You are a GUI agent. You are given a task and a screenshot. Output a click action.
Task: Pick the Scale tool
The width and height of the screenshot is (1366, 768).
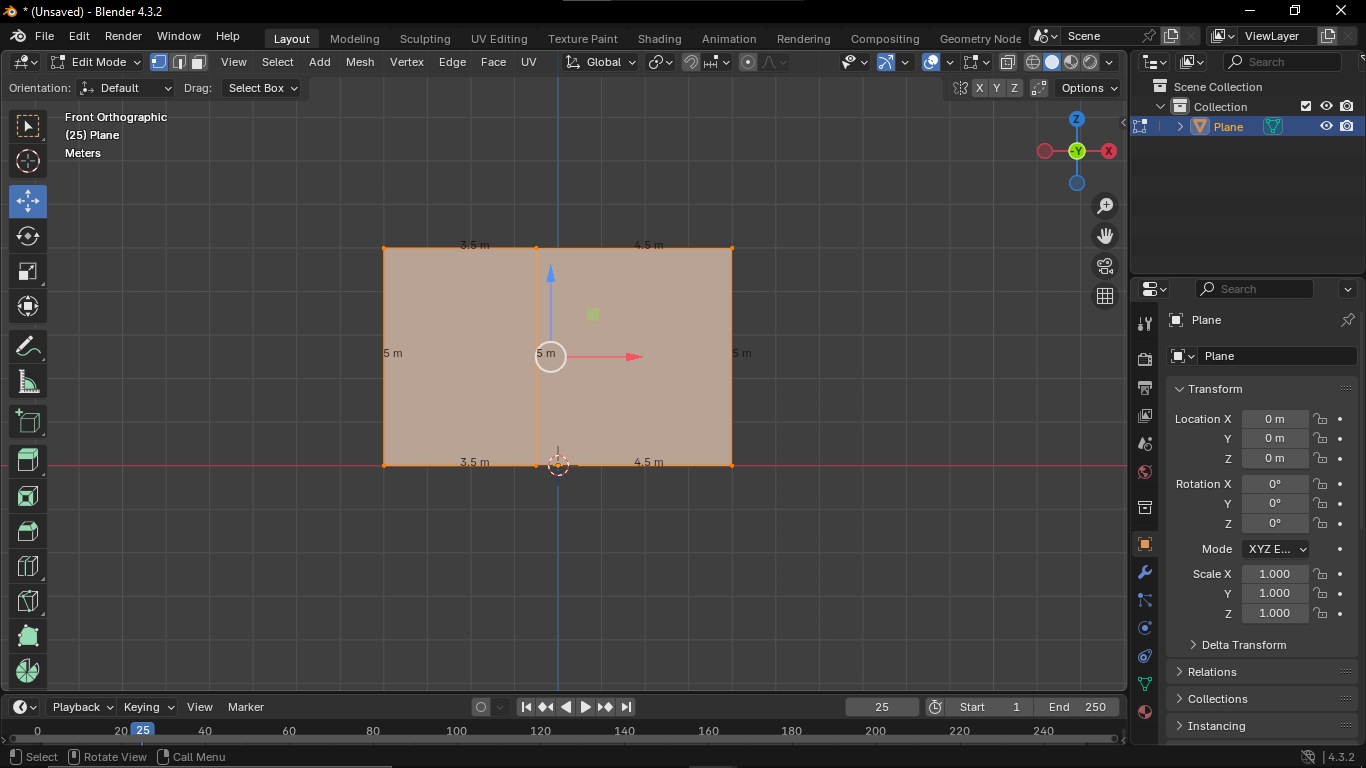(28, 271)
